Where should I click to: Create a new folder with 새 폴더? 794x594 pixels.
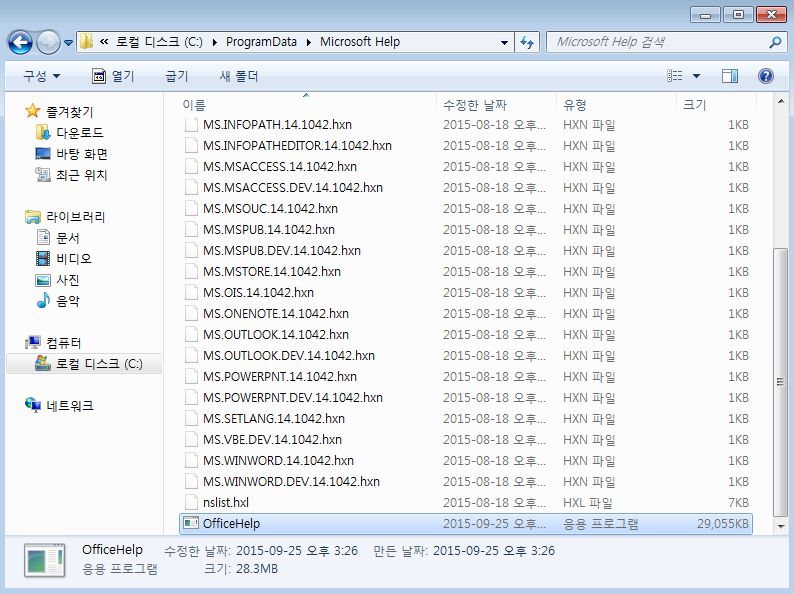239,76
